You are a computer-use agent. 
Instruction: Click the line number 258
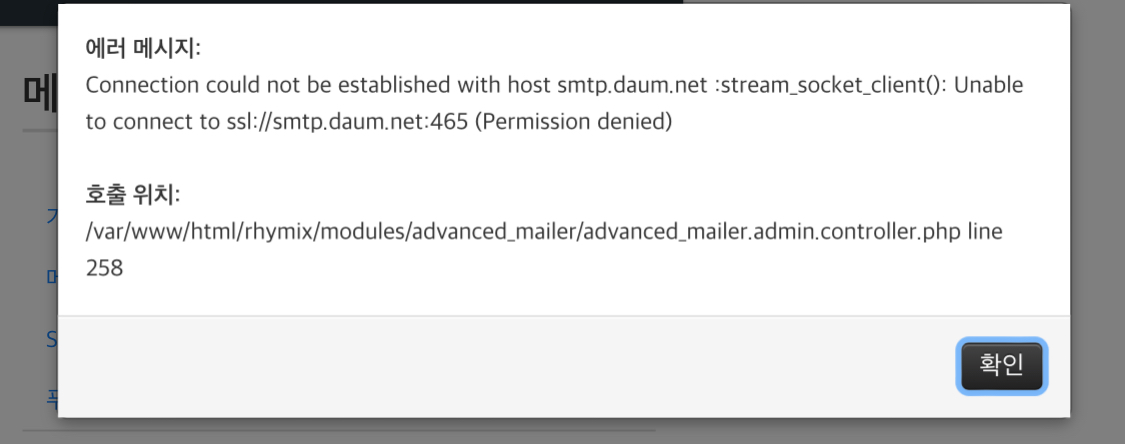(x=104, y=268)
